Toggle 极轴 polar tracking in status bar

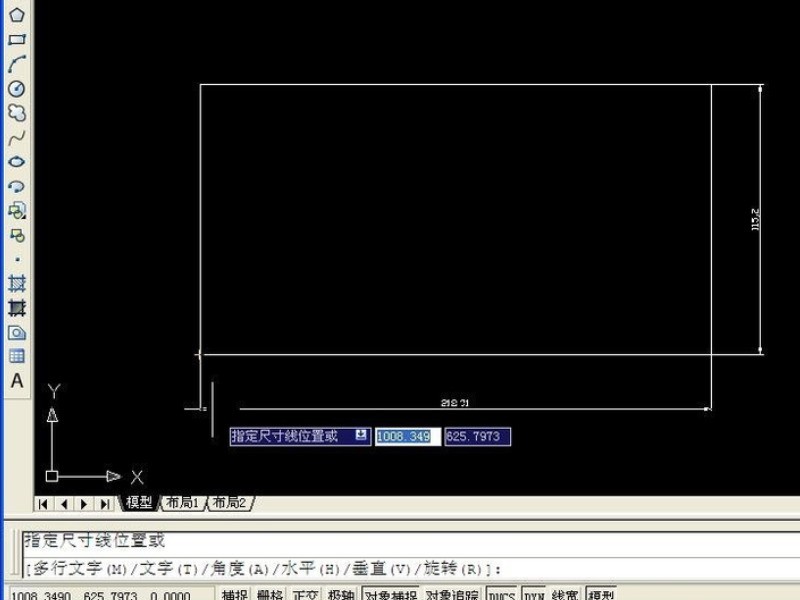340,594
